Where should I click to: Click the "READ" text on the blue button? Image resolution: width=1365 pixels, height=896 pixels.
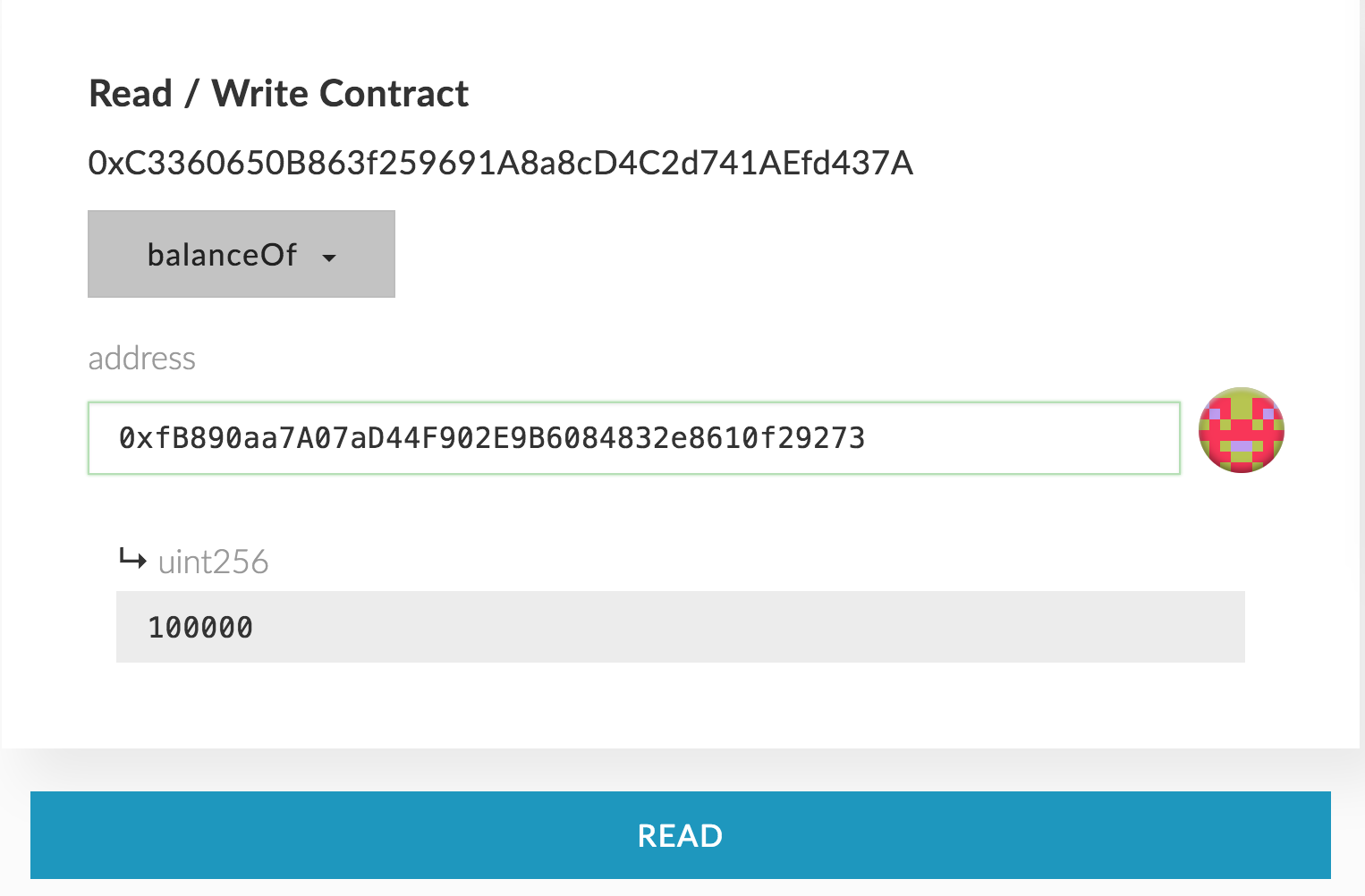(x=680, y=836)
